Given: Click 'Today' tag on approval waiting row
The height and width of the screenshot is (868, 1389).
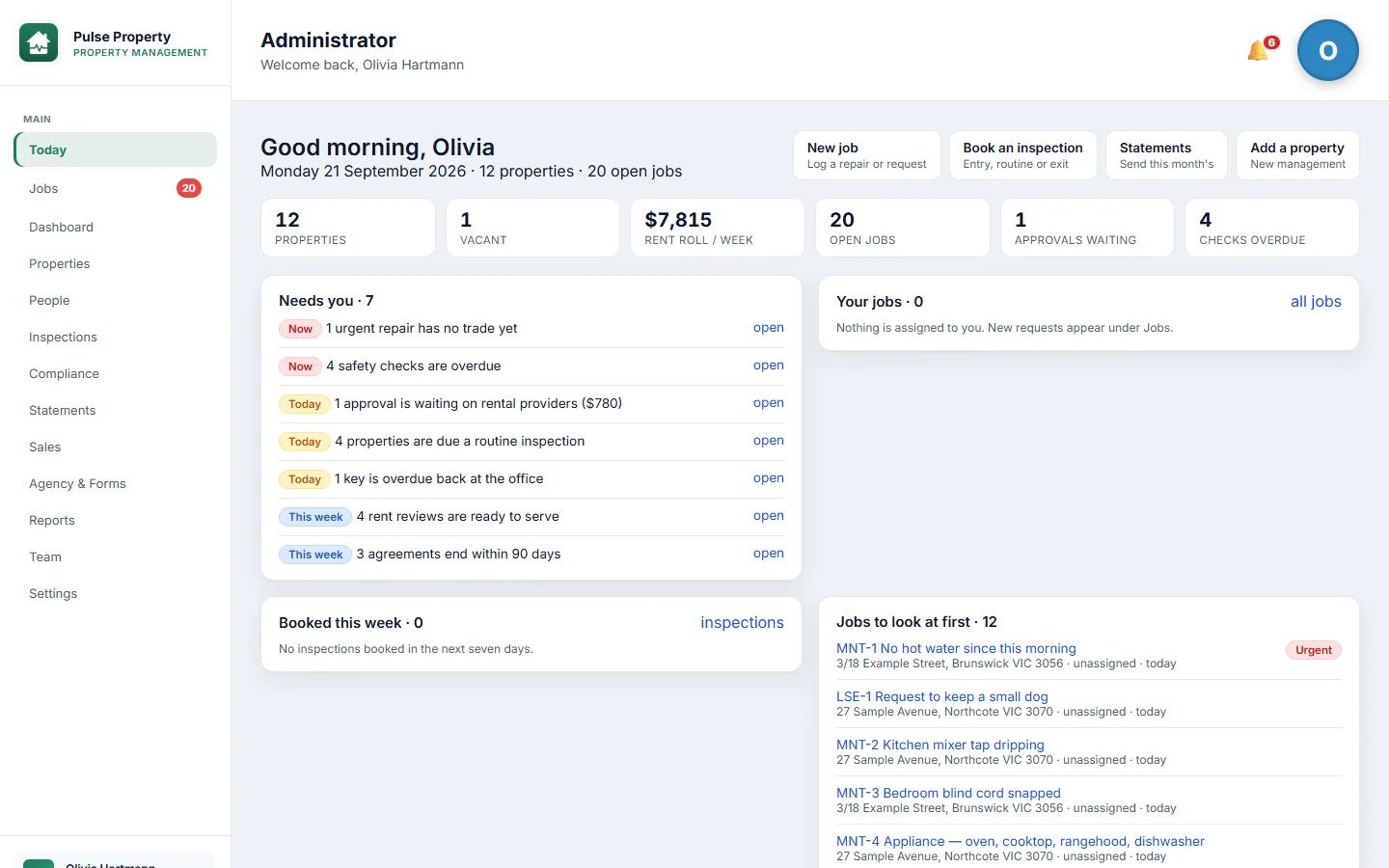Looking at the screenshot, I should point(305,404).
